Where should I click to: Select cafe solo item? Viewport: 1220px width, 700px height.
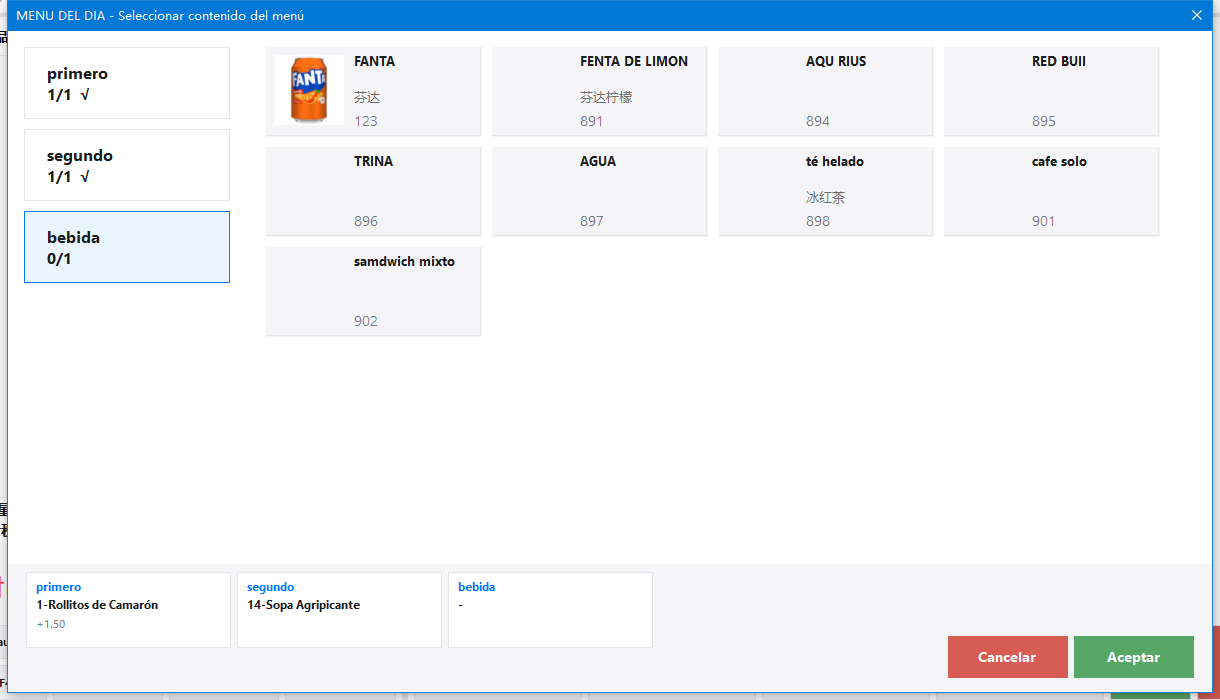pyautogui.click(x=1051, y=191)
